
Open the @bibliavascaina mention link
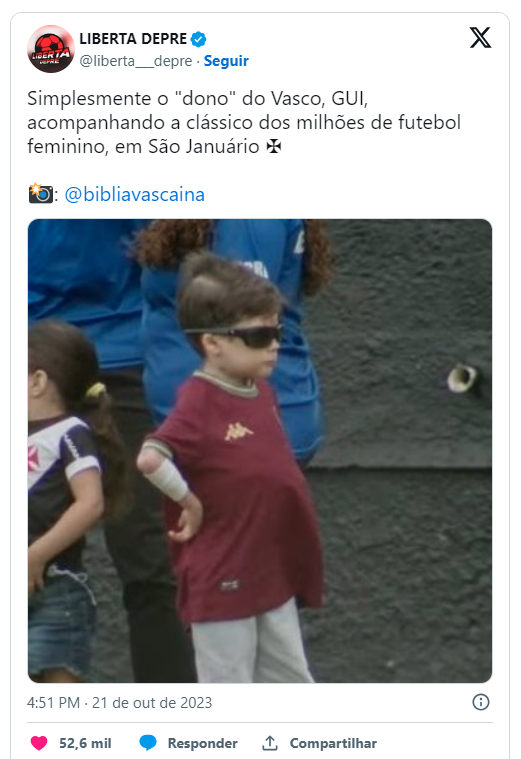click(135, 195)
